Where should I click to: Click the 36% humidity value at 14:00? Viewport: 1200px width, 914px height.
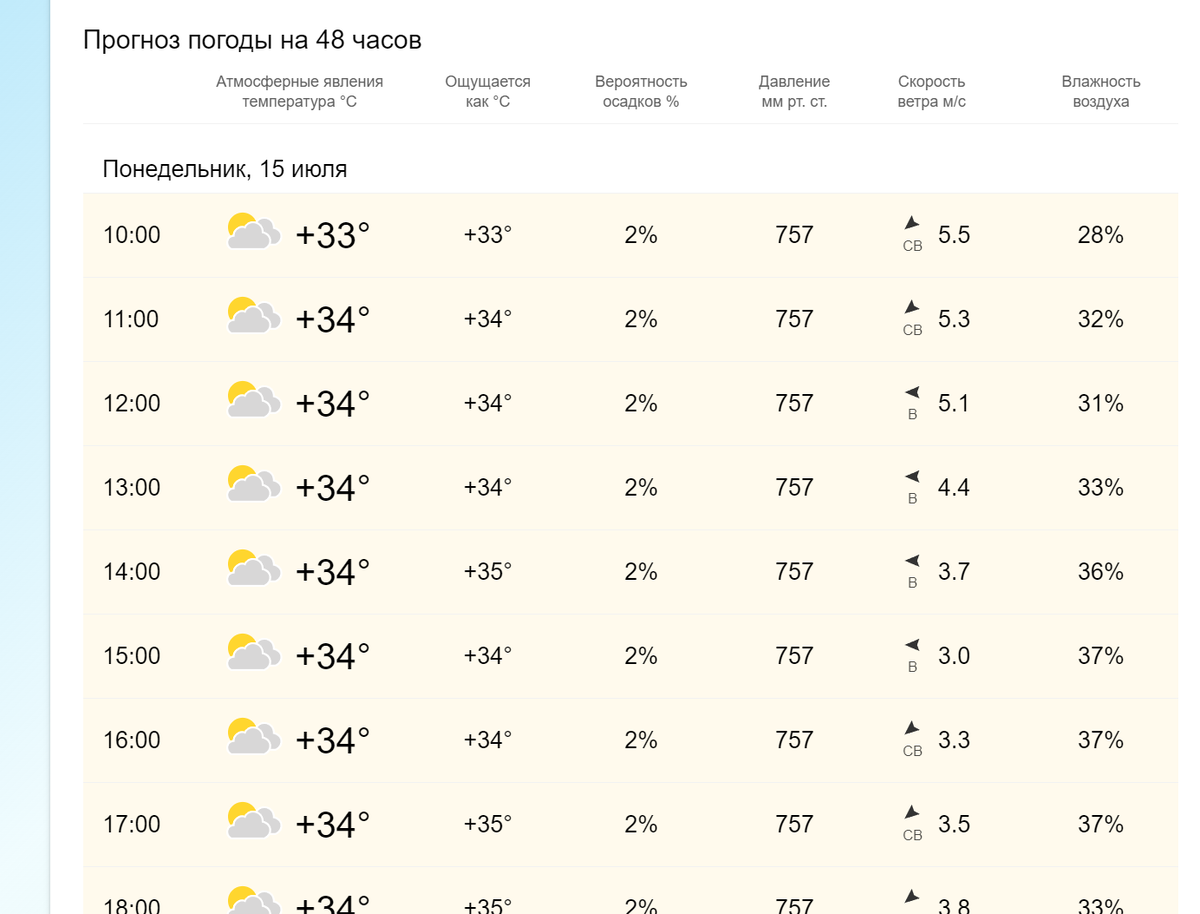(1101, 571)
